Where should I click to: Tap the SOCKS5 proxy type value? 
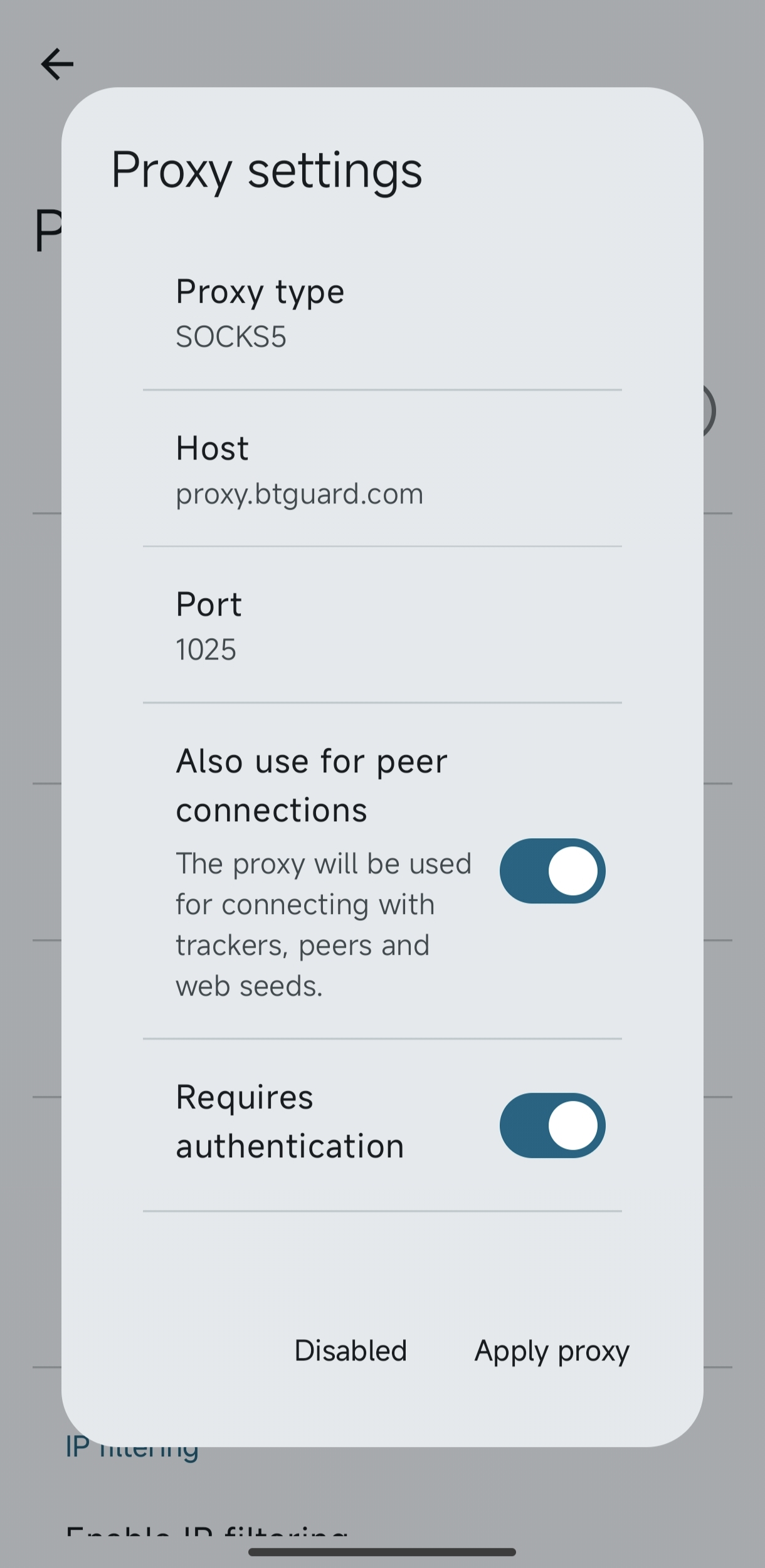coord(231,337)
